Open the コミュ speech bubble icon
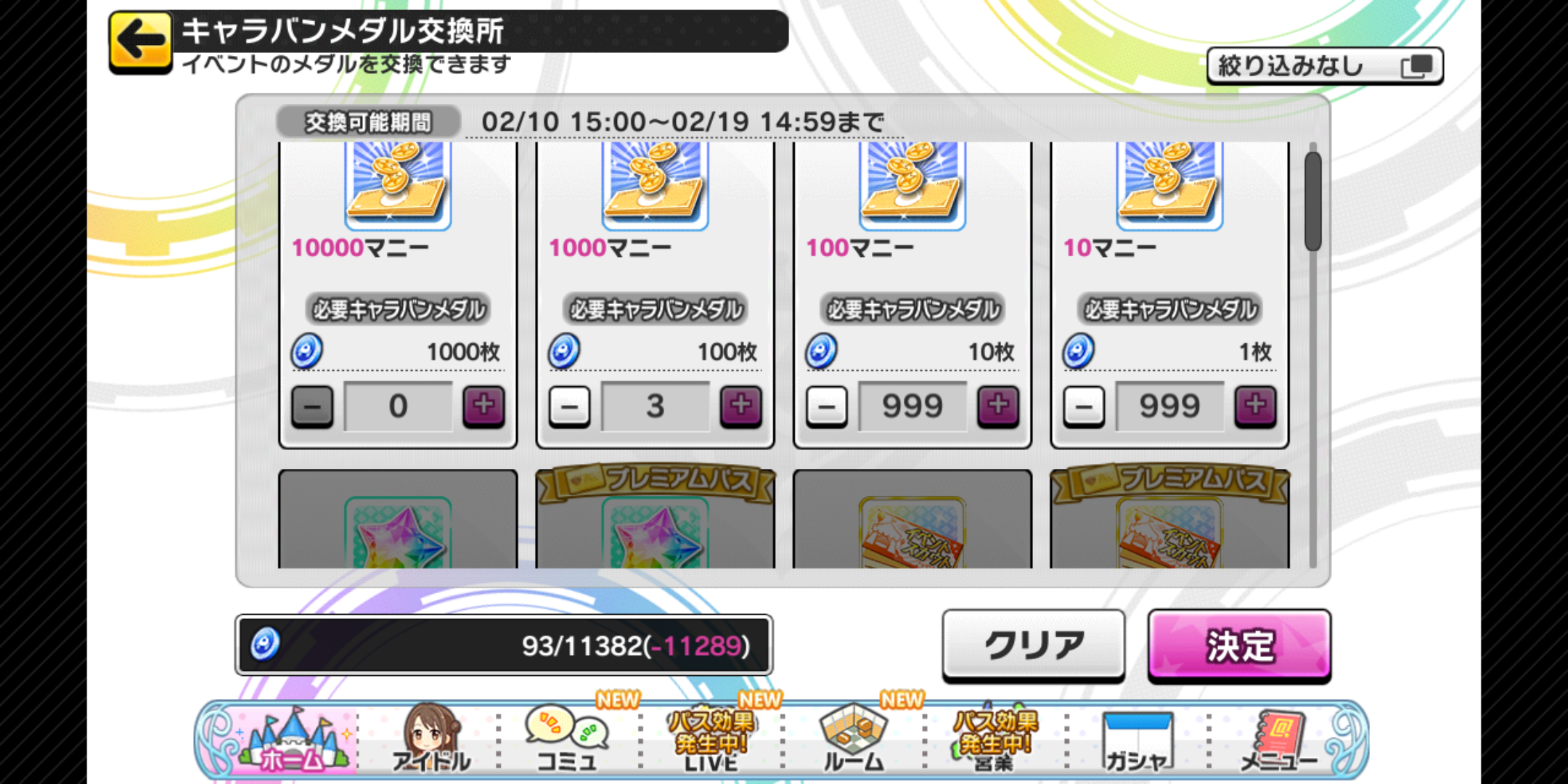Viewport: 1568px width, 784px height. (568, 739)
